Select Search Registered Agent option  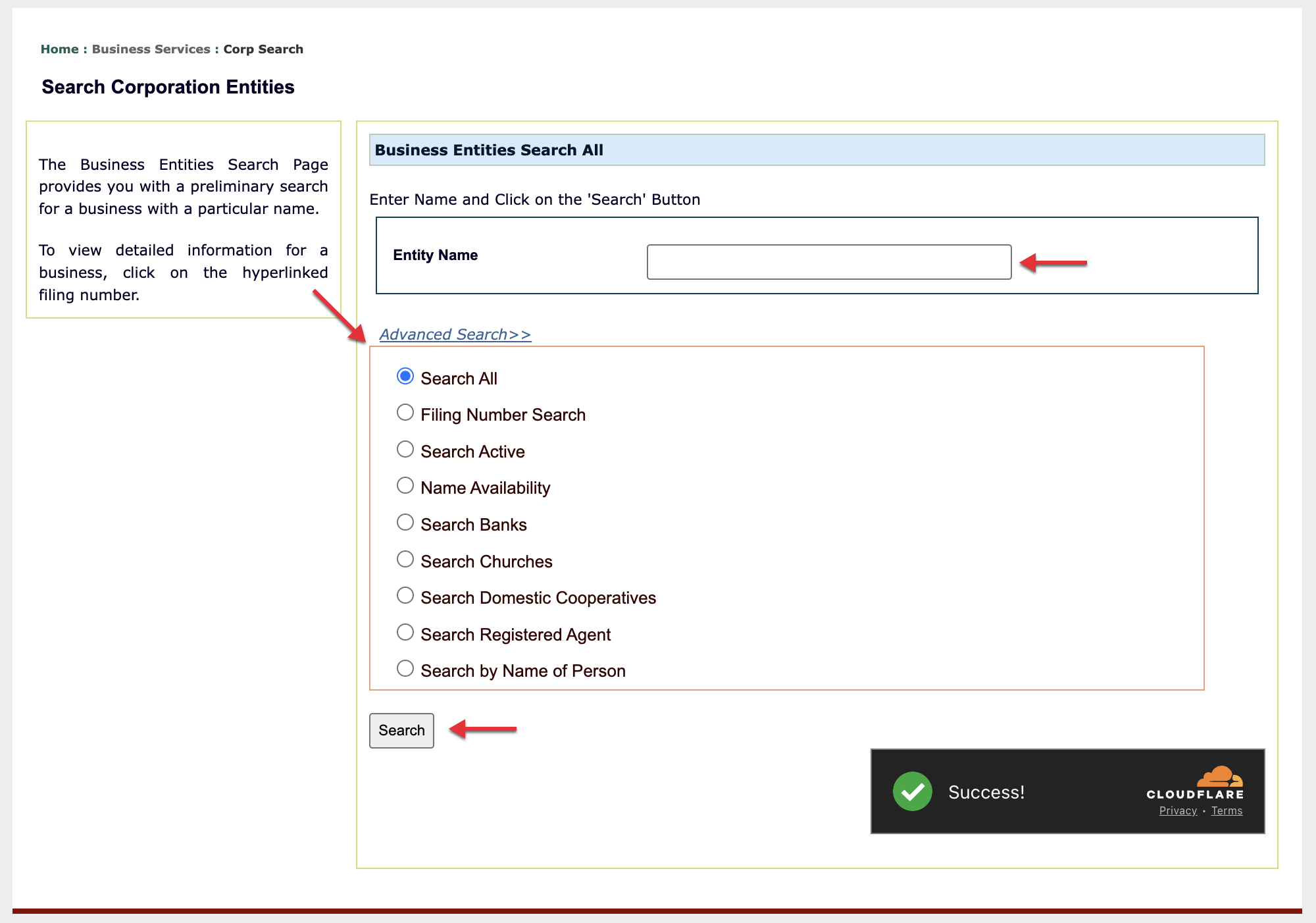pos(405,633)
